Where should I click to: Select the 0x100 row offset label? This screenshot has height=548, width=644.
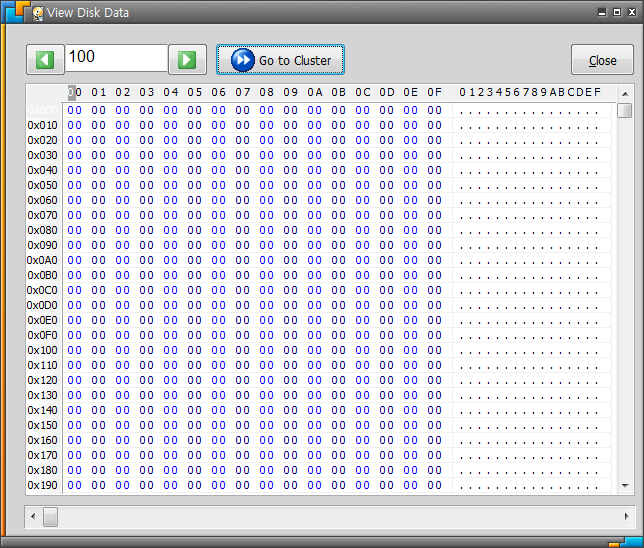click(43, 350)
